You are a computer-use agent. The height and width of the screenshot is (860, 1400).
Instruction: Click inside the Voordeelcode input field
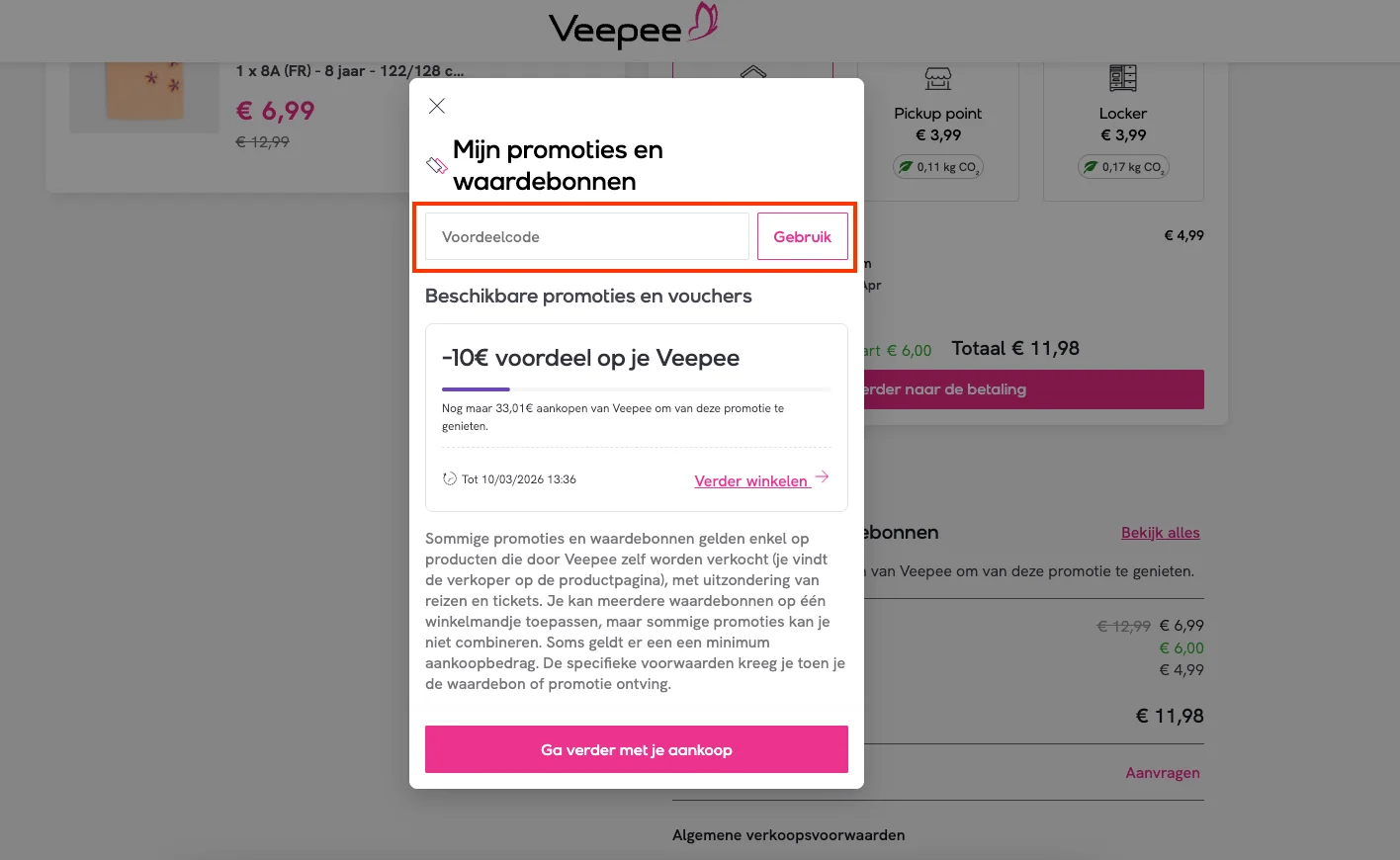[585, 236]
